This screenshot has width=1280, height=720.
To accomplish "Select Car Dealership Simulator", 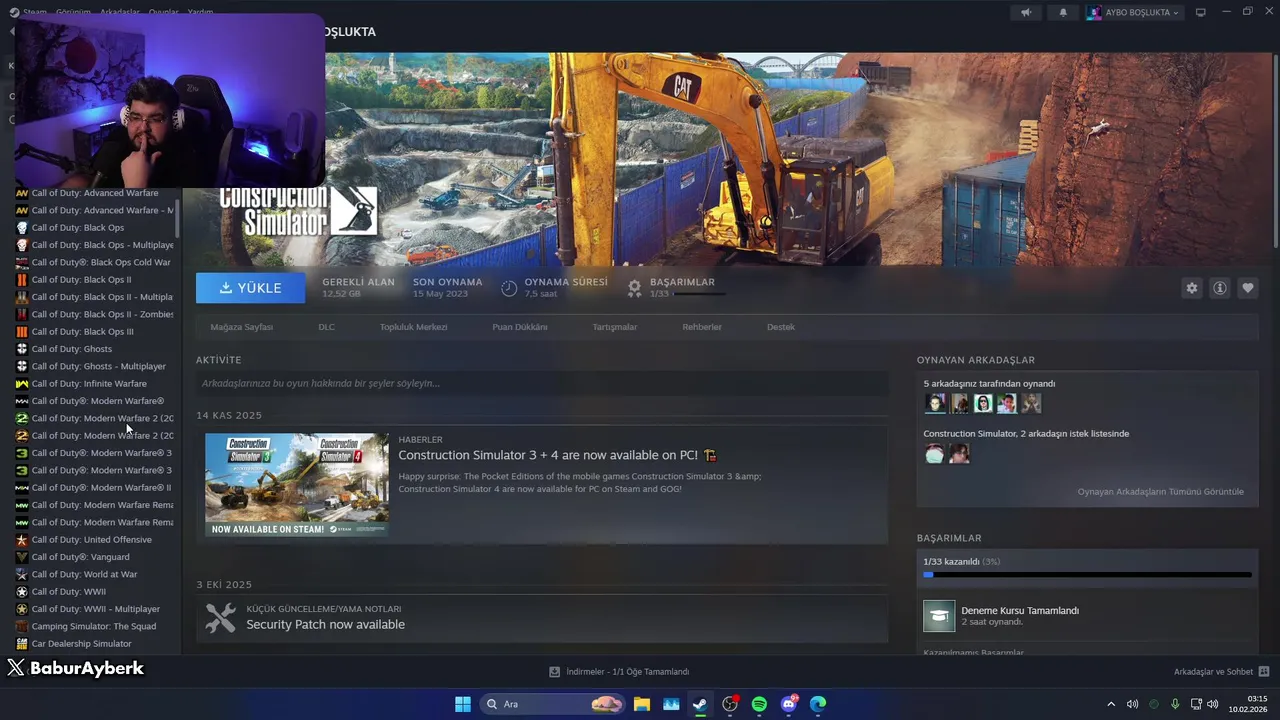I will [x=81, y=644].
